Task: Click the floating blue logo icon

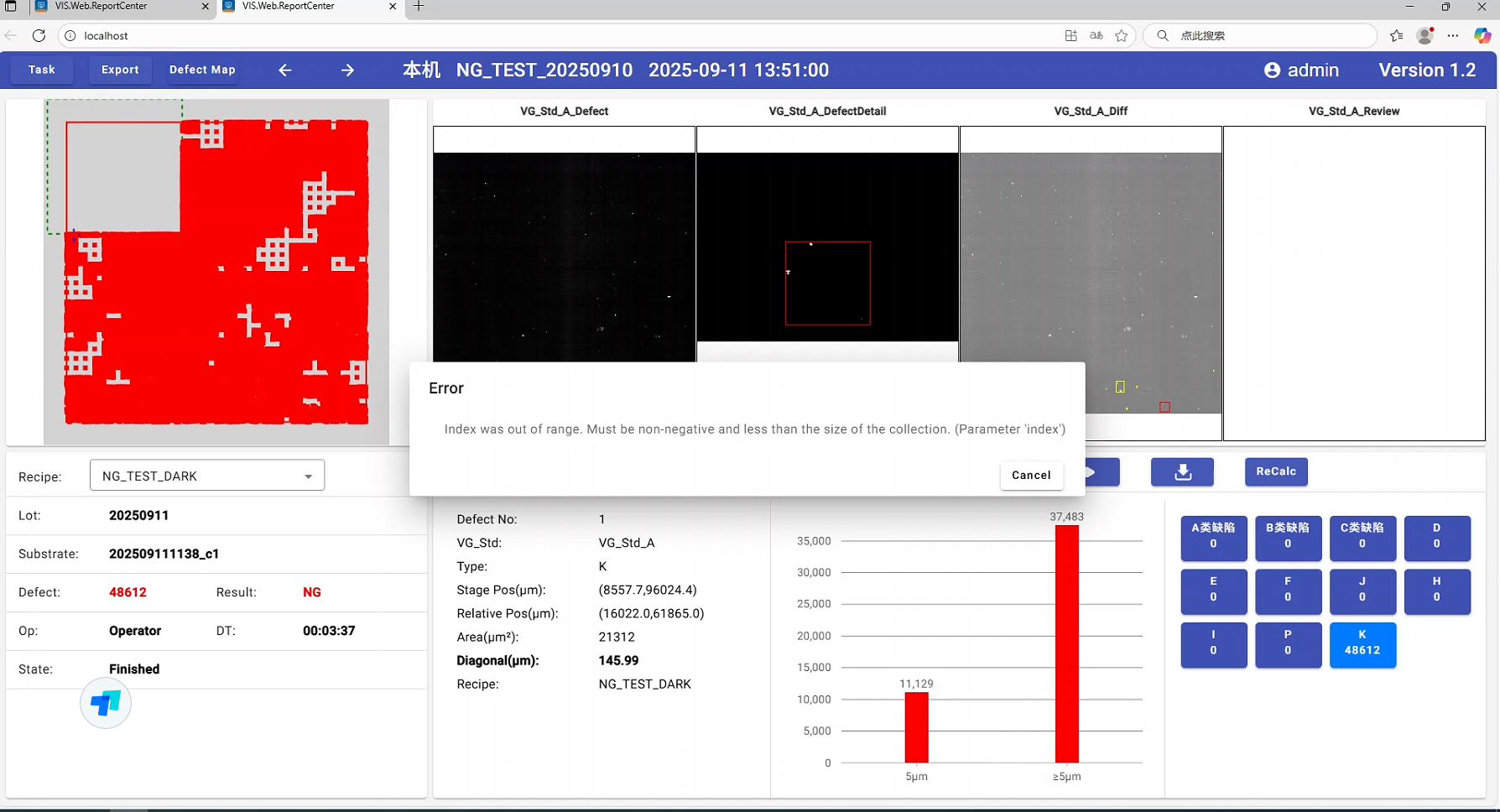Action: click(x=106, y=704)
